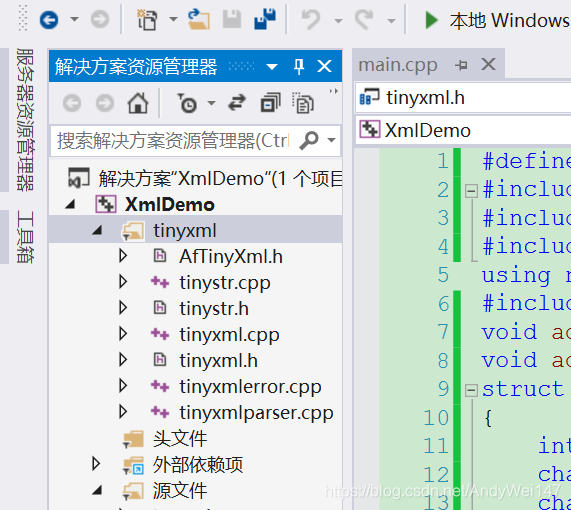
Task: Click the Undo toolbar icon
Action: [x=311, y=20]
